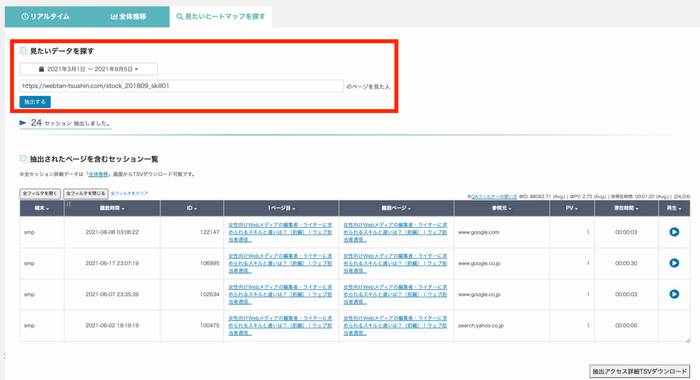Open 1ページ目 link in row ID 122147

coord(280,232)
